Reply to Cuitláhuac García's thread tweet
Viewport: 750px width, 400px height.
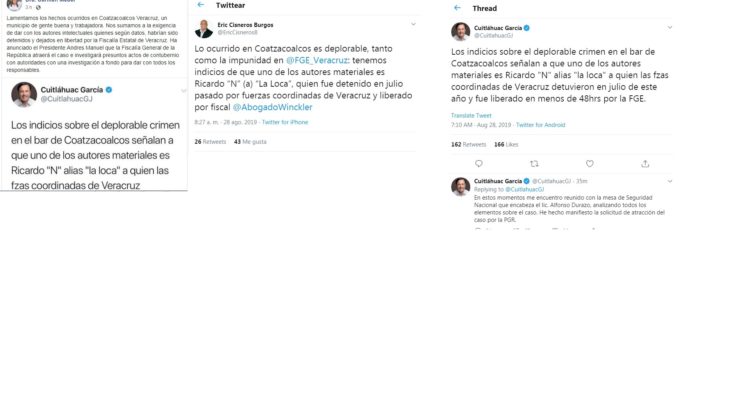point(479,164)
